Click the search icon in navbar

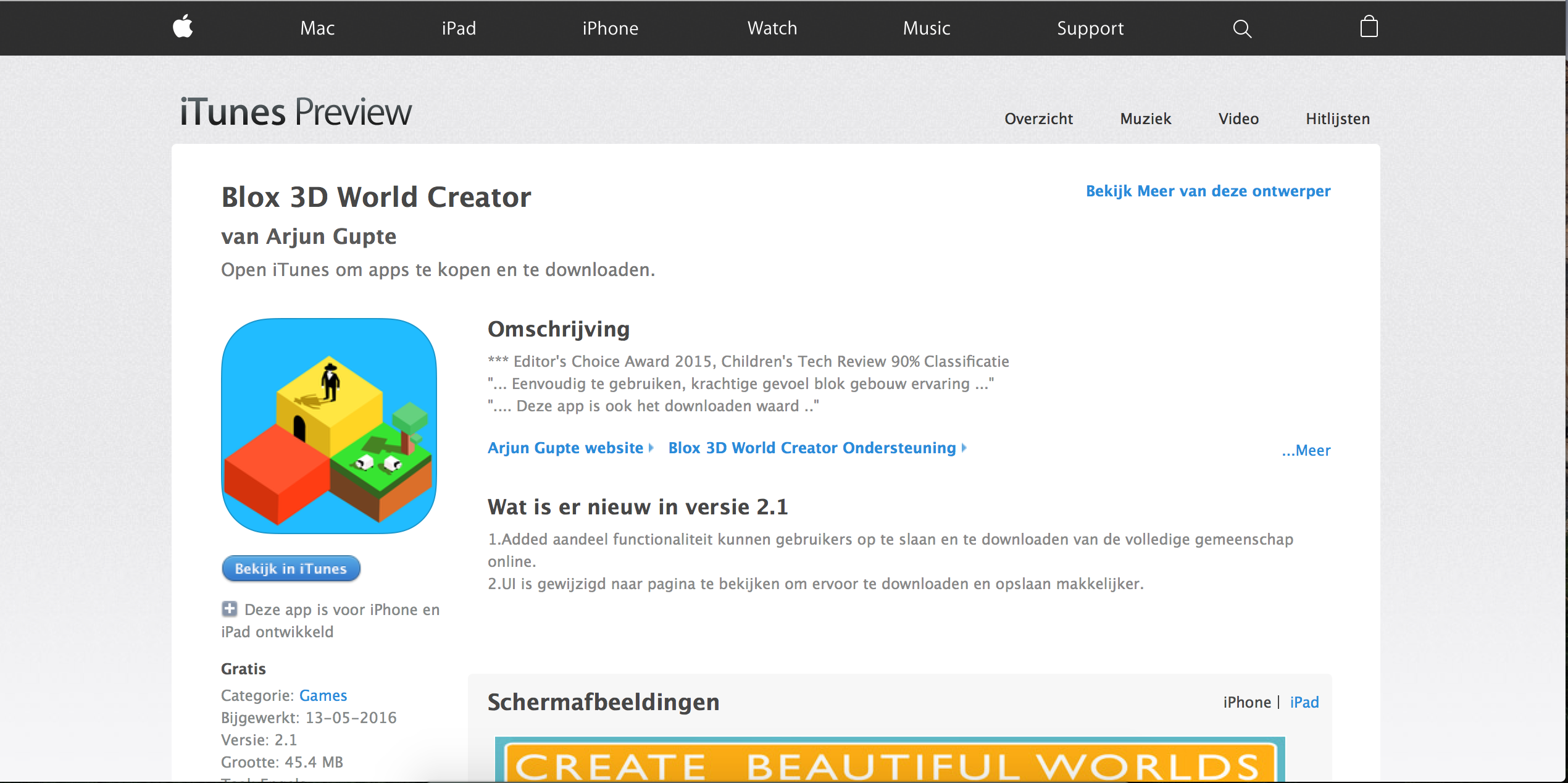tap(1242, 27)
